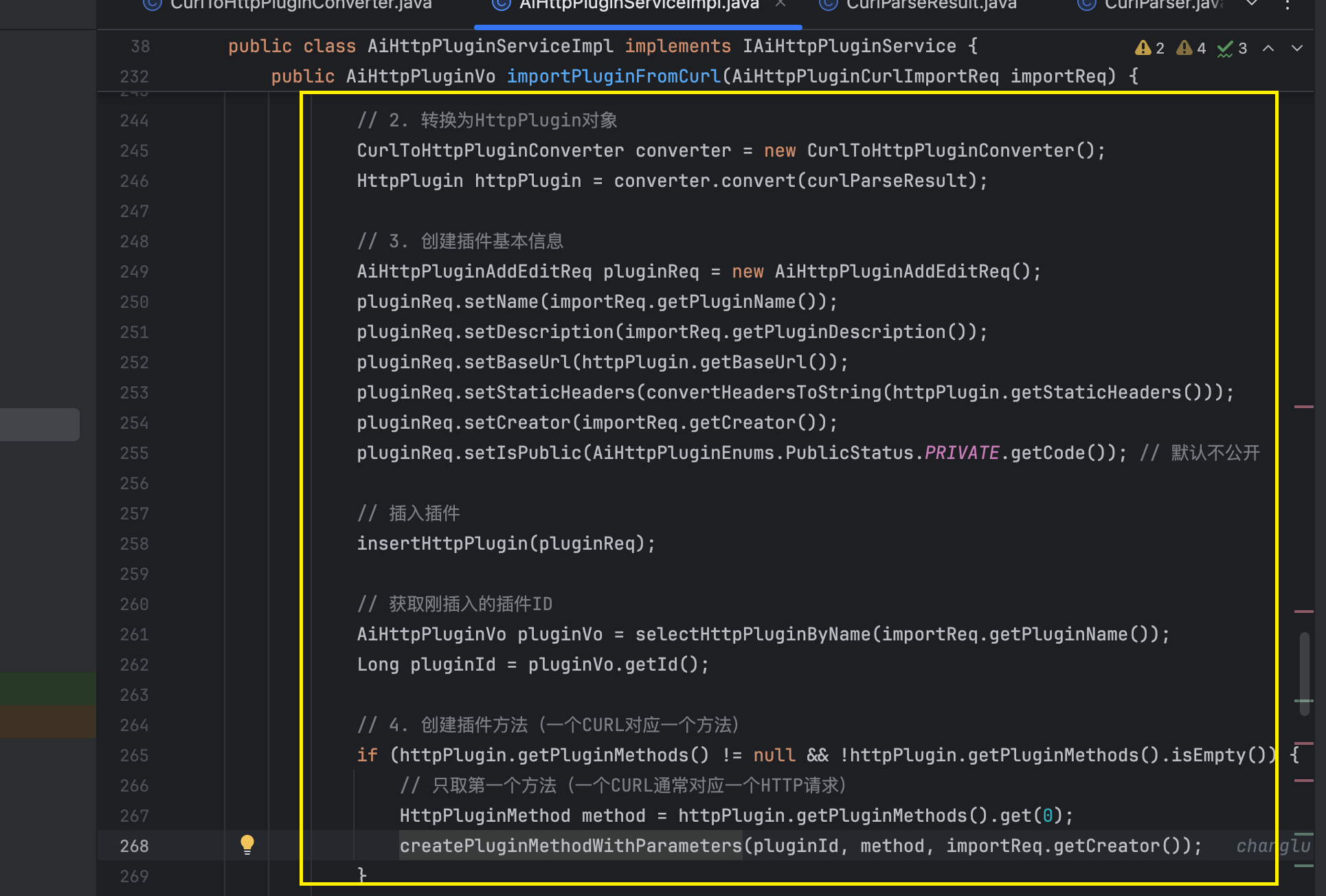Switch to CurlToHttpPluginConverter.java tab
This screenshot has height=896, width=1326.
click(301, 5)
